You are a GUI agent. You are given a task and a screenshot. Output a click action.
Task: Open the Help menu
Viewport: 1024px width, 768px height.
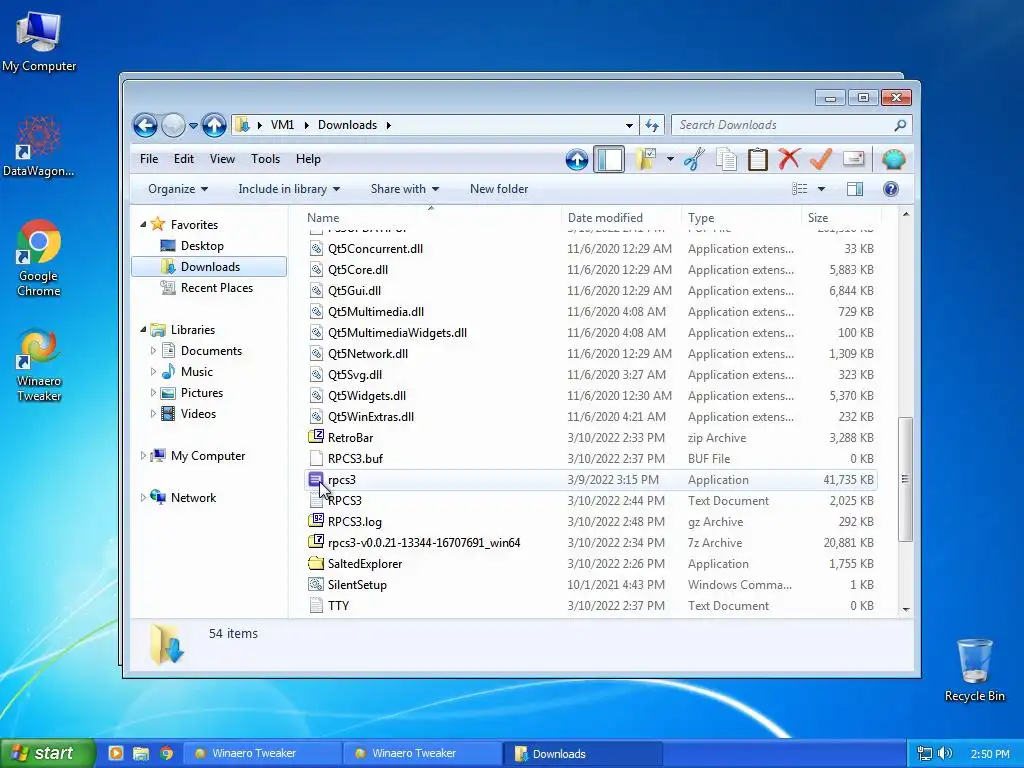[308, 159]
